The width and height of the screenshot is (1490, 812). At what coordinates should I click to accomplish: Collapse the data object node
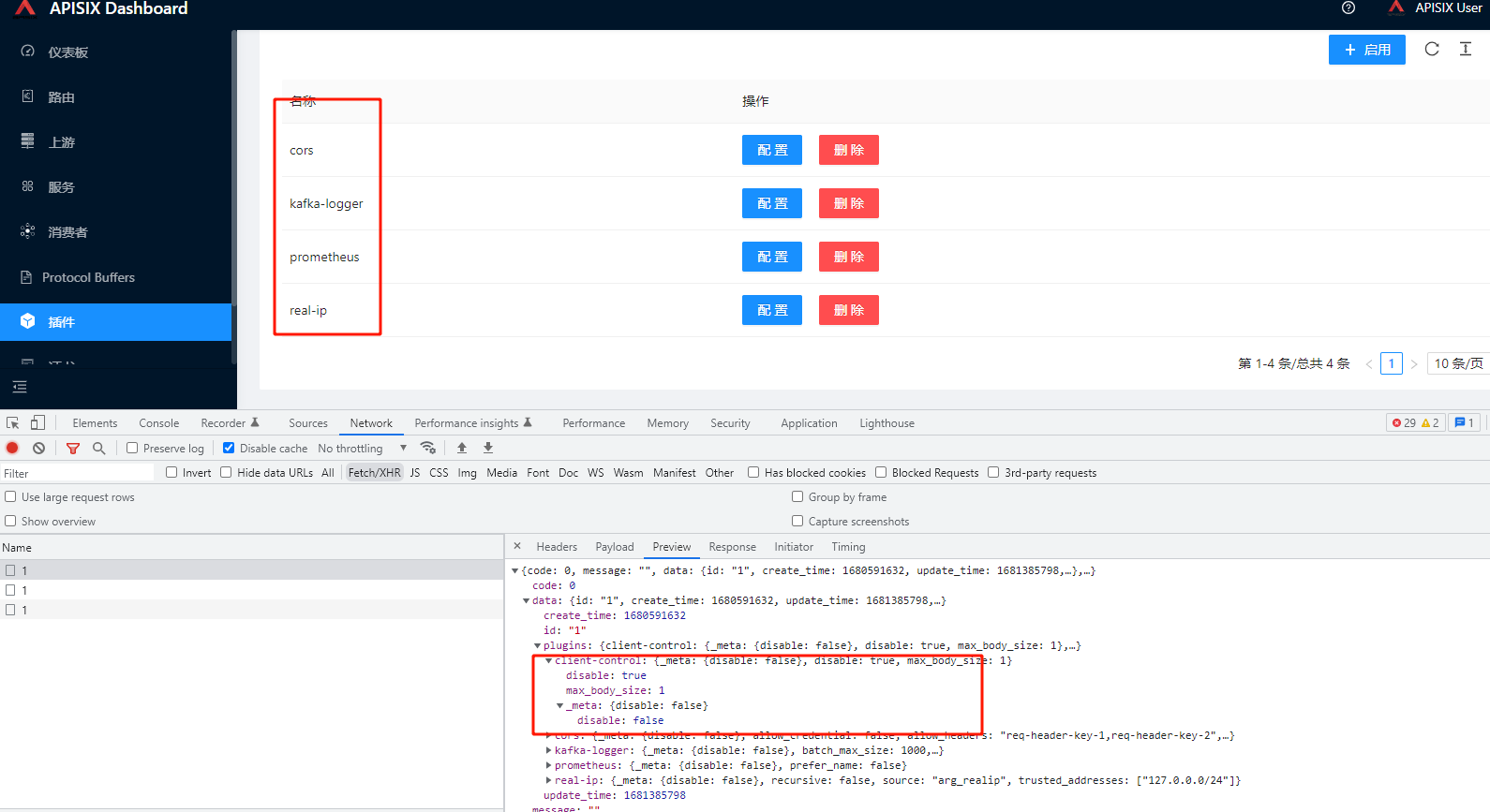(526, 600)
